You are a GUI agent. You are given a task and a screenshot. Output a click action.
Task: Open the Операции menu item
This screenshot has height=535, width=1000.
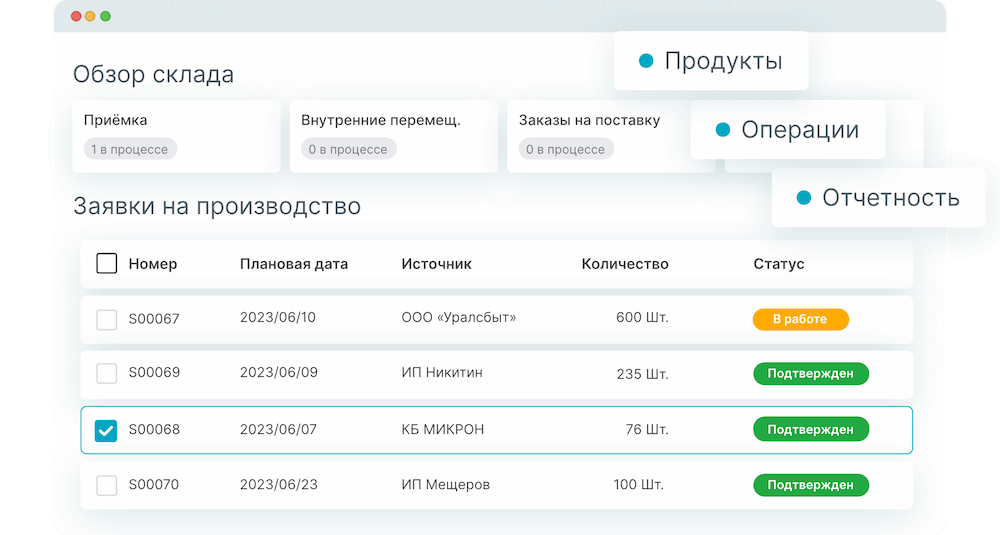(x=800, y=130)
